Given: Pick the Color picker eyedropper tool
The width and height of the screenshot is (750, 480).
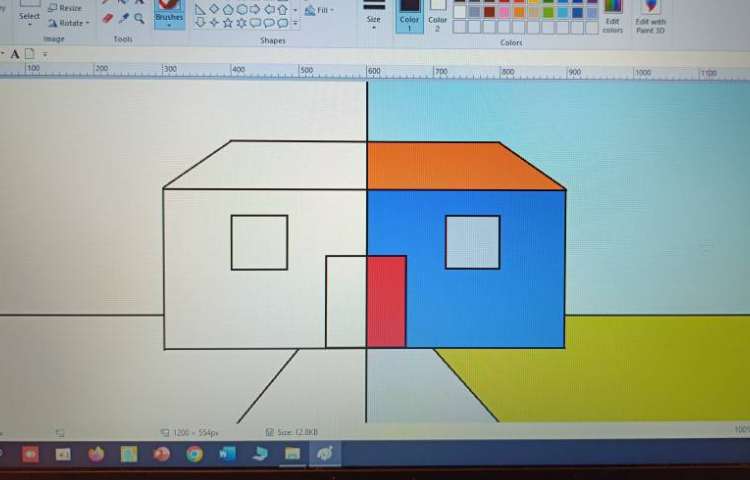Looking at the screenshot, I should click(124, 18).
